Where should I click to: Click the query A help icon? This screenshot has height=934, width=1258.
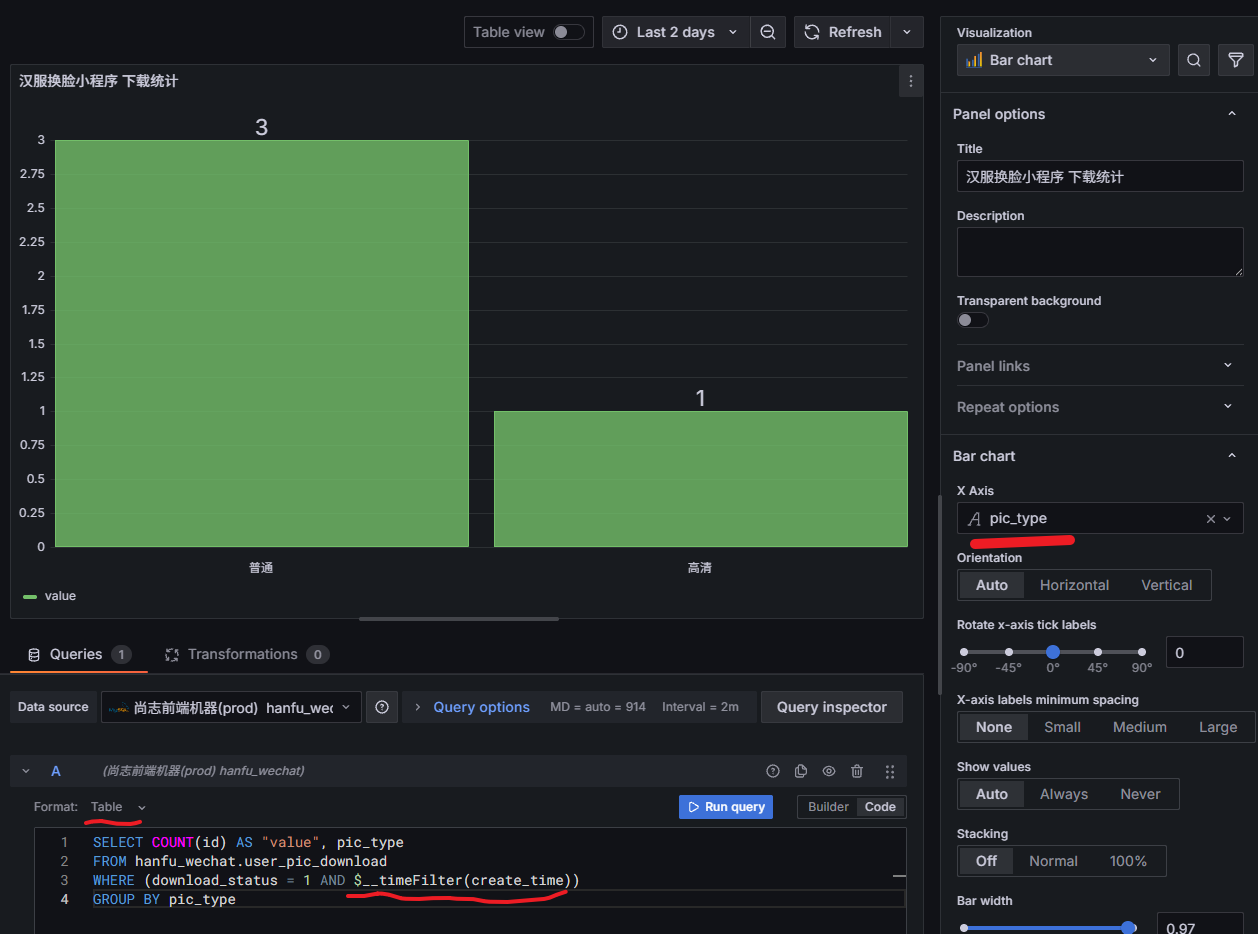(772, 771)
